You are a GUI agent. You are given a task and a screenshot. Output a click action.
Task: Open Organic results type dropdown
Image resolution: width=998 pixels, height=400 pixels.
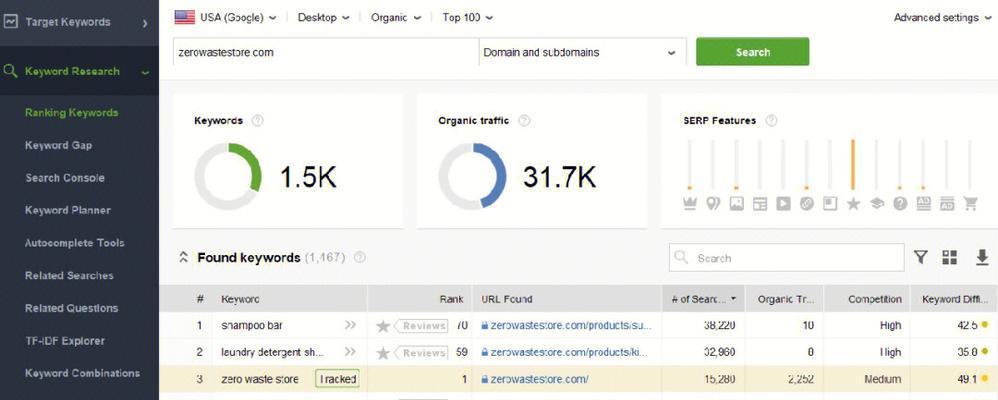[395, 17]
